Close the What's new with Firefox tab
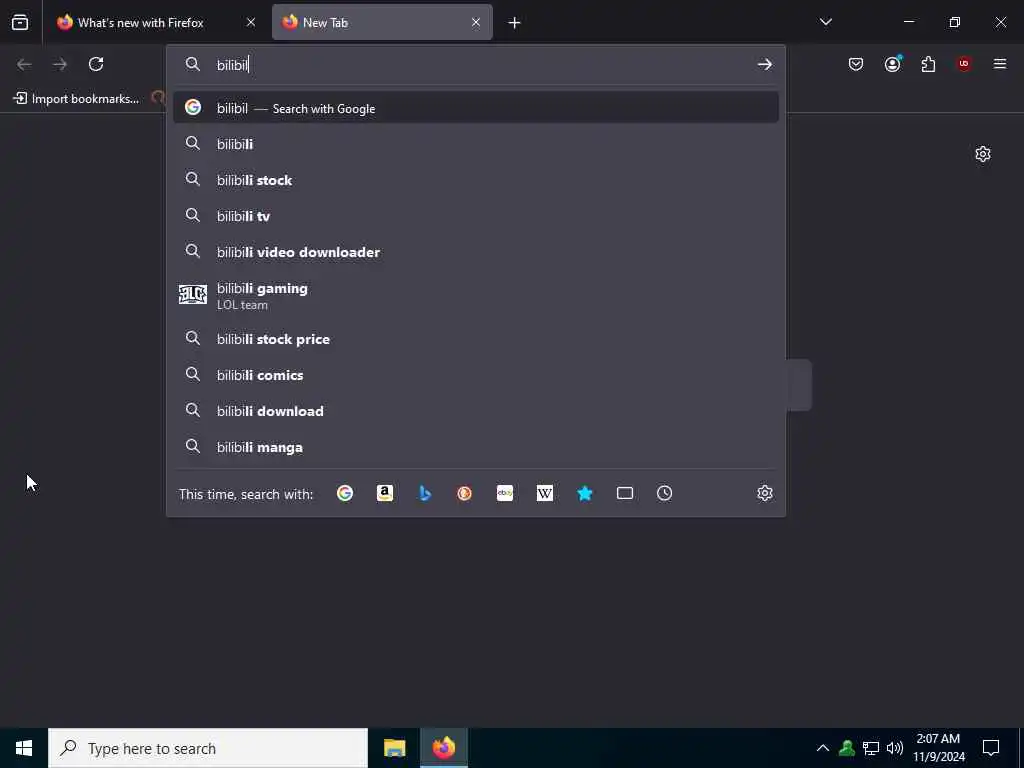1024x768 pixels. pyautogui.click(x=251, y=22)
